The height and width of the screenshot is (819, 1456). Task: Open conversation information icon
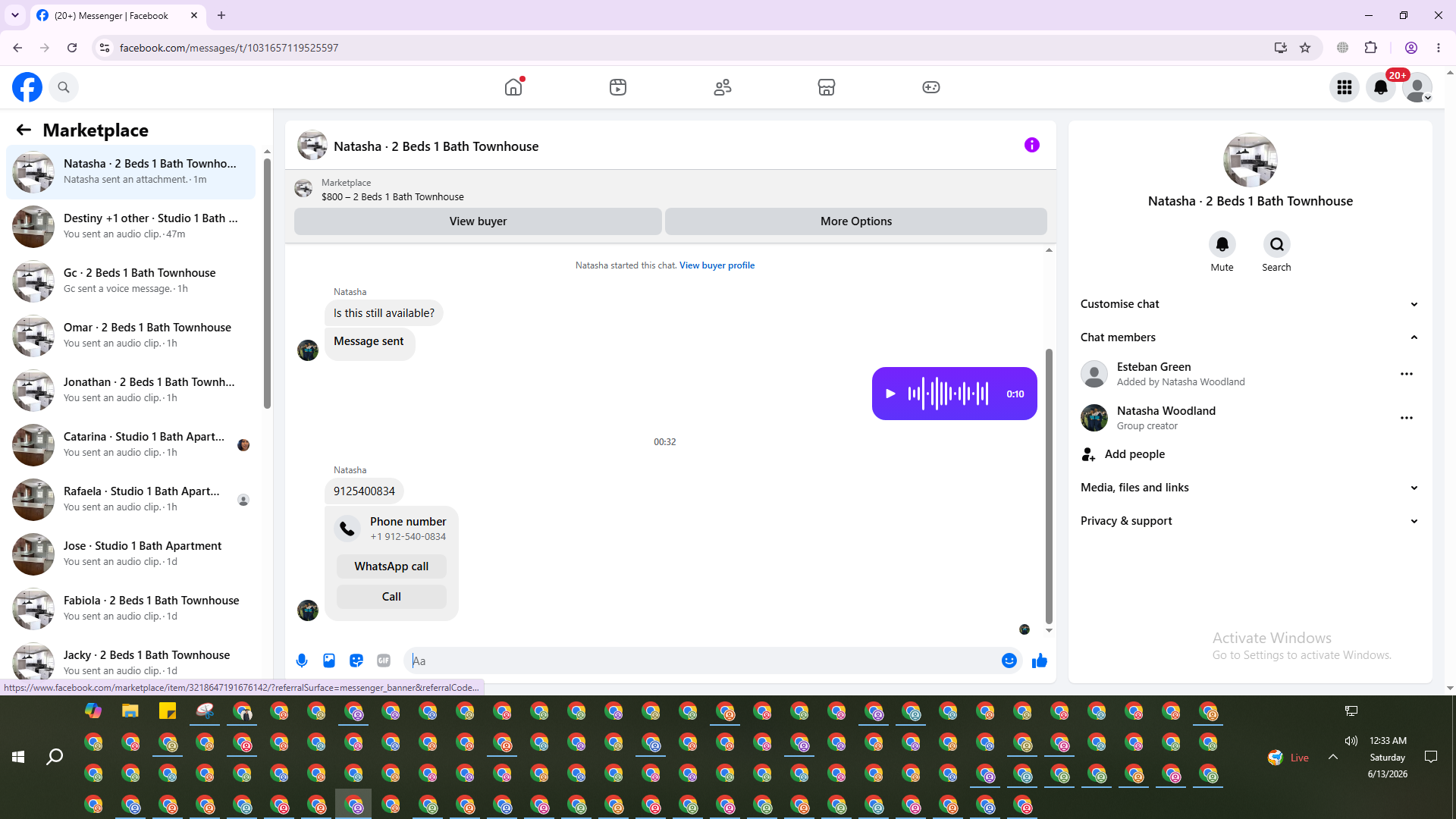1032,145
